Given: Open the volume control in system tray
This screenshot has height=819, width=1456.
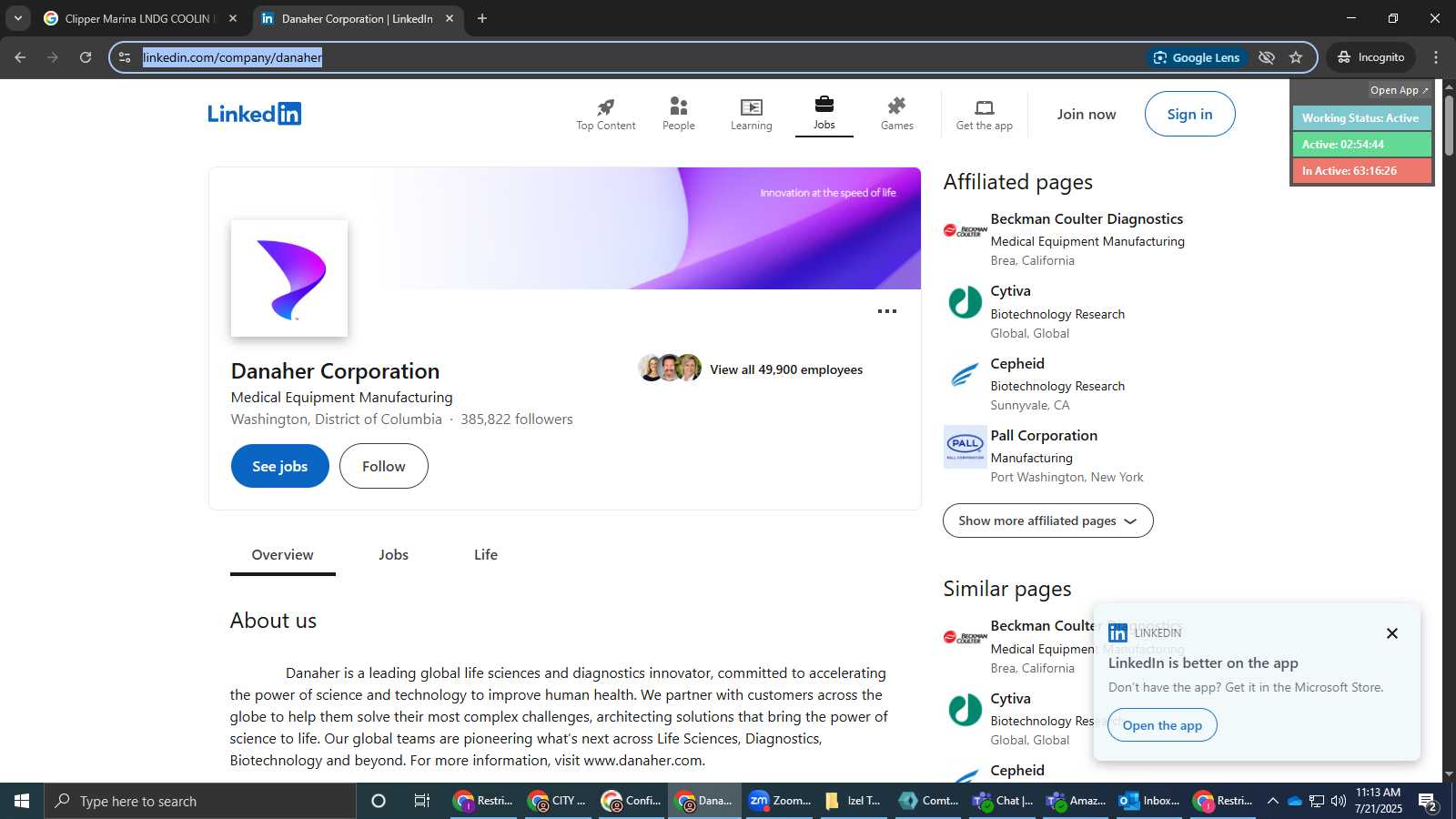Looking at the screenshot, I should tap(1338, 801).
